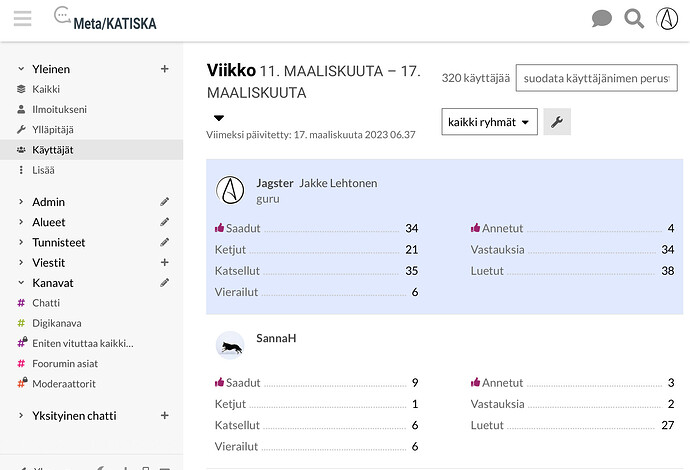The height and width of the screenshot is (470, 690).
Task: Open the chat bubble icon in header
Action: (x=602, y=19)
